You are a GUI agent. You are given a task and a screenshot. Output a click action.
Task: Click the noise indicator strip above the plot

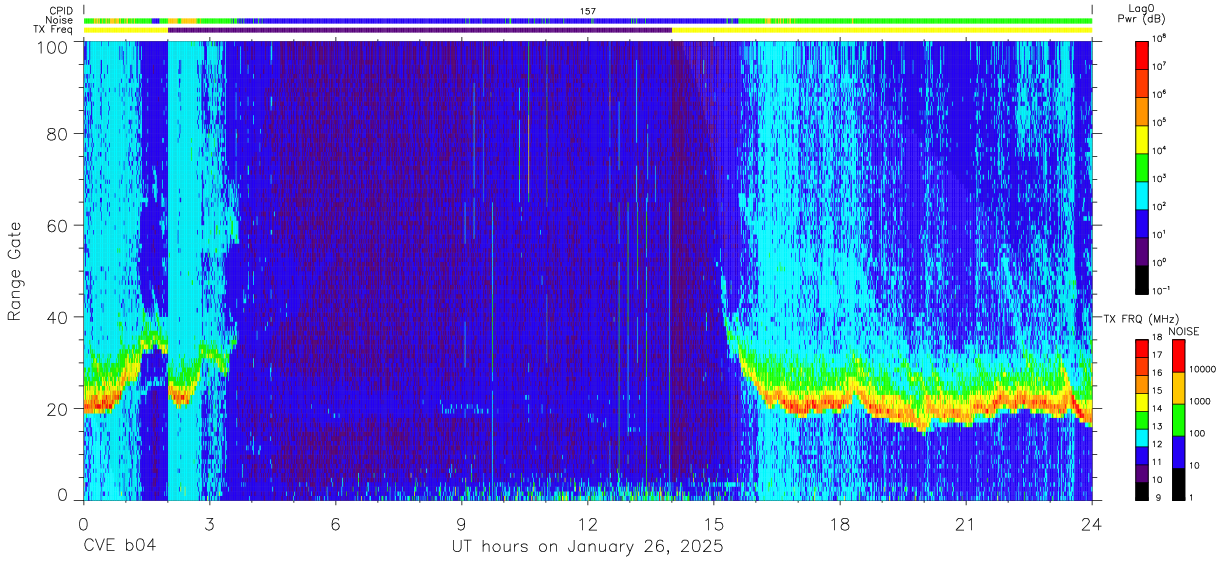coord(588,20)
